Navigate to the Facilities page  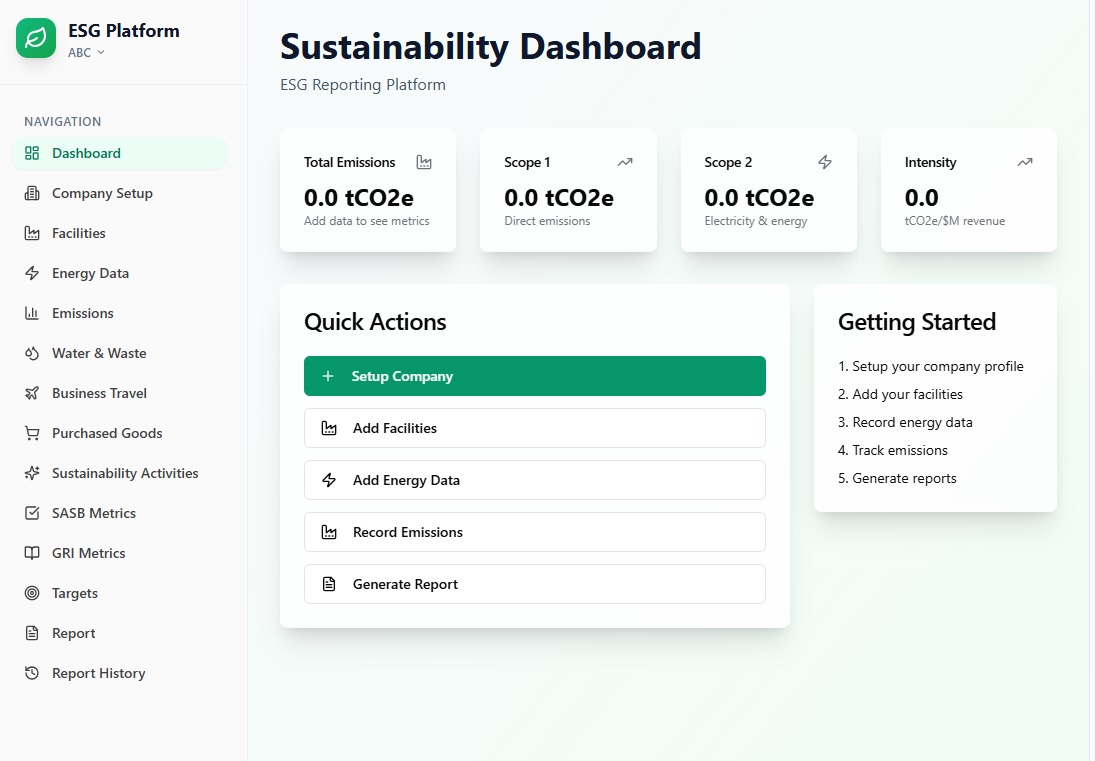coord(79,233)
